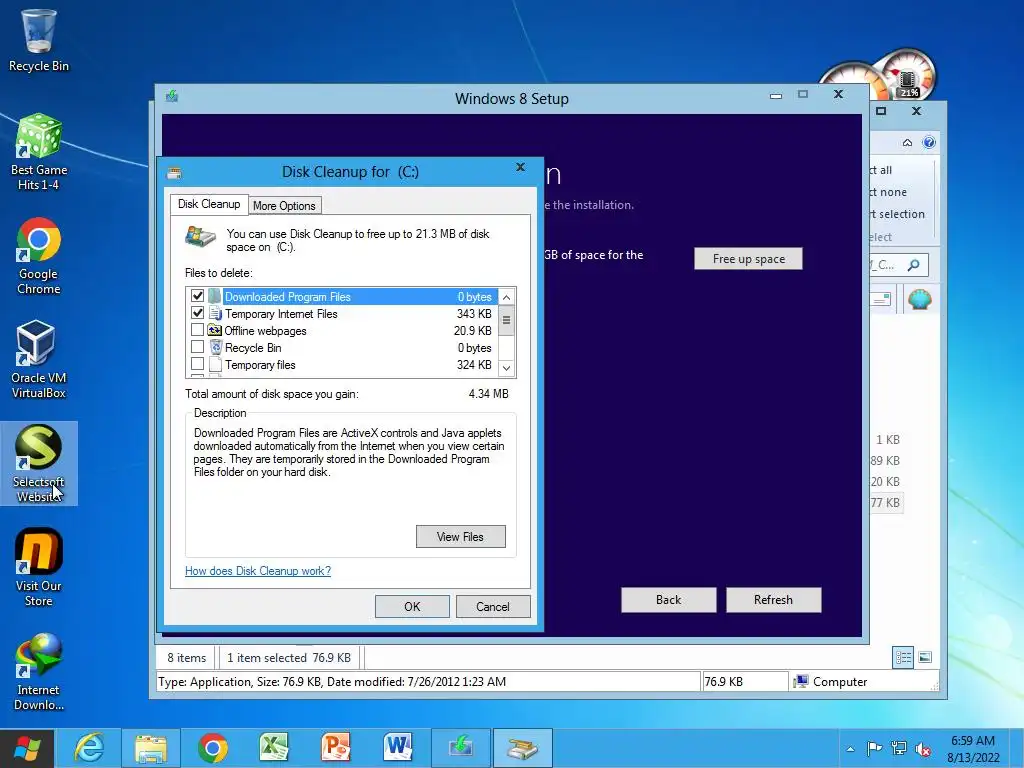Switch to the Disk Cleanup tab

pyautogui.click(x=209, y=204)
